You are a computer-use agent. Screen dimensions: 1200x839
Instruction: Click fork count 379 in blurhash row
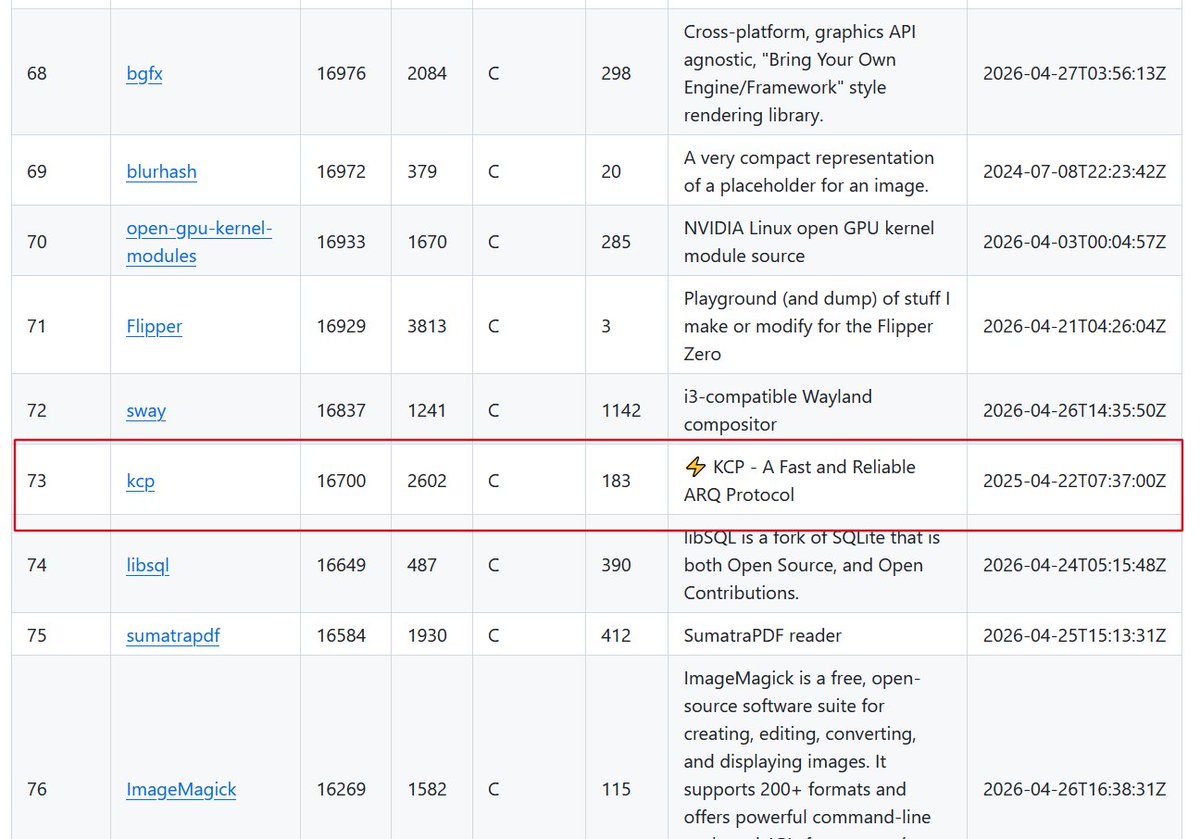(x=422, y=171)
